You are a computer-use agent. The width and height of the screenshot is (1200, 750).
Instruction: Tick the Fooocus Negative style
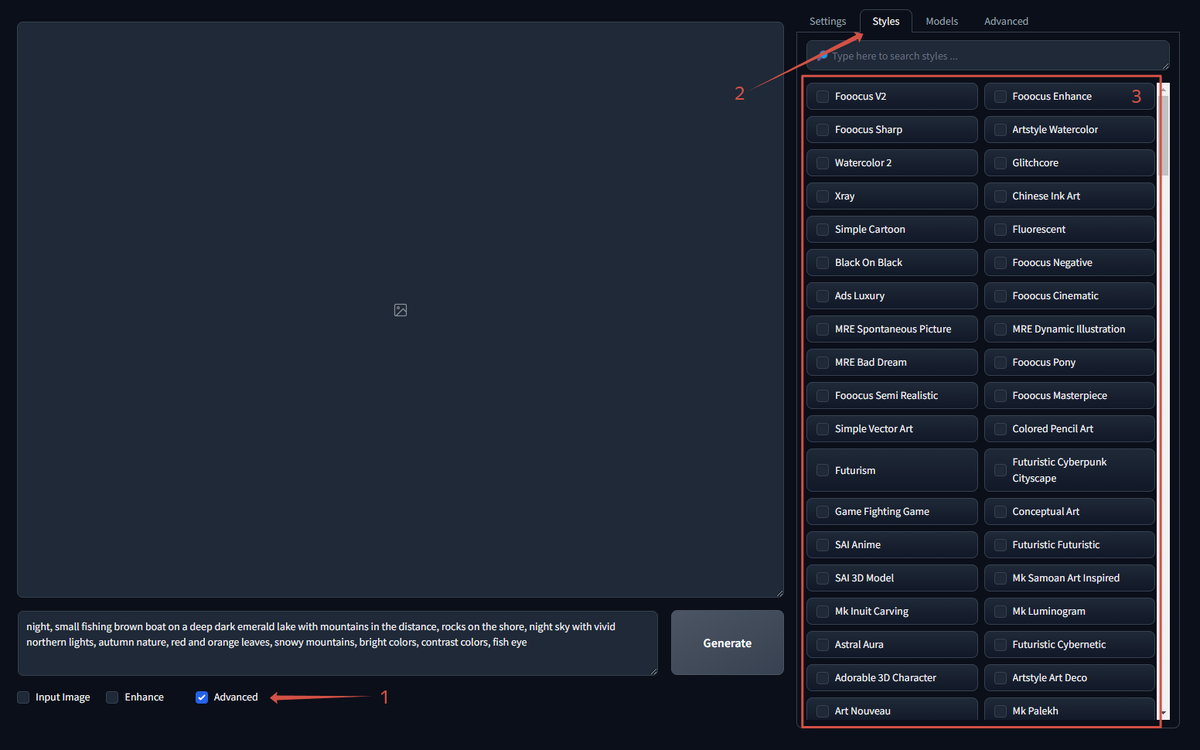tap(1000, 262)
